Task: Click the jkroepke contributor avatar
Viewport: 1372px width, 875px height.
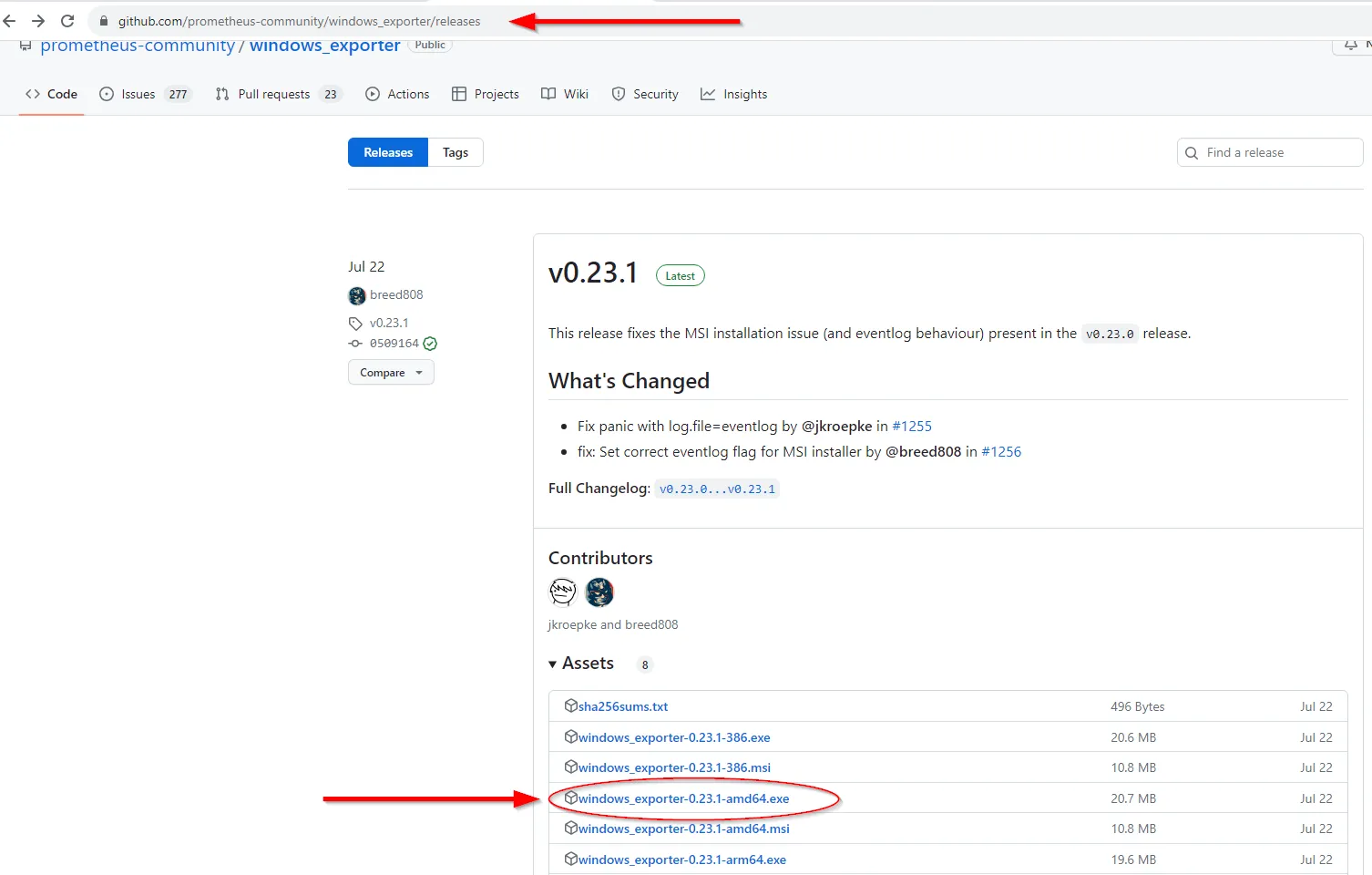Action: [563, 592]
